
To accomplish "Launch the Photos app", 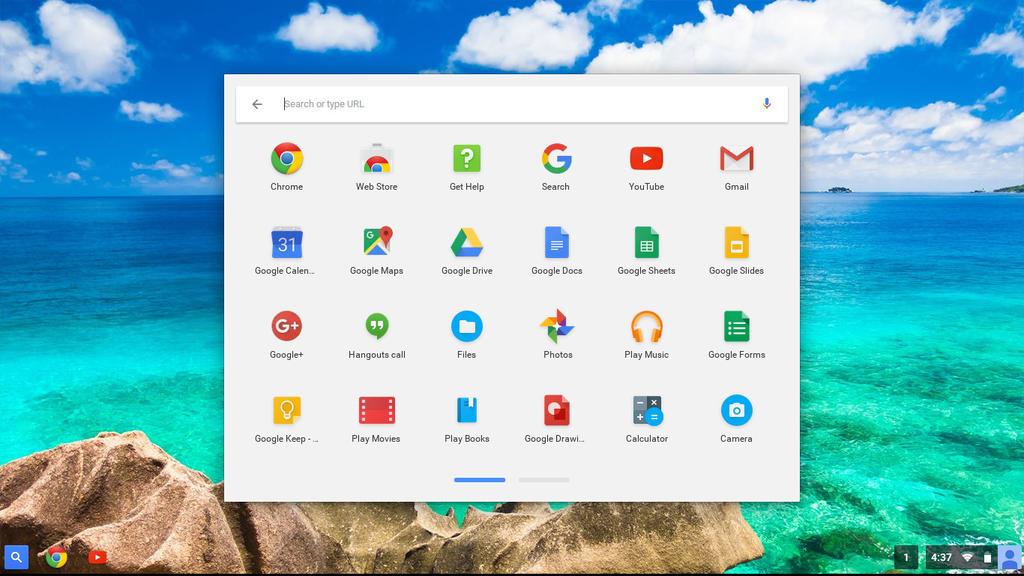I will tap(556, 326).
